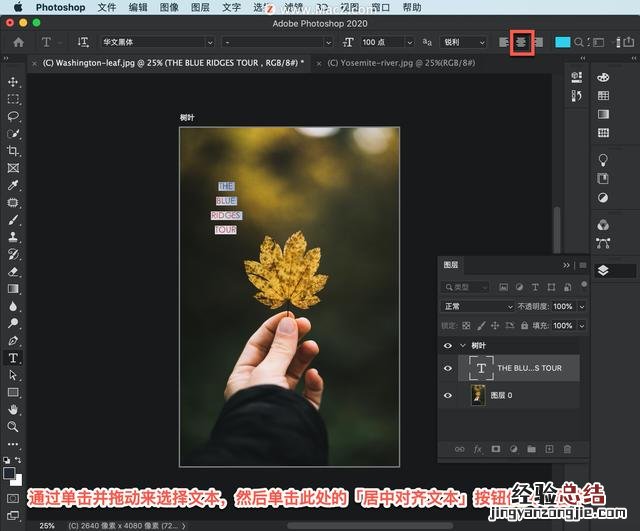Image resolution: width=640 pixels, height=531 pixels.
Task: Collapse the 树叶 group in Layers panel
Action: coord(462,345)
